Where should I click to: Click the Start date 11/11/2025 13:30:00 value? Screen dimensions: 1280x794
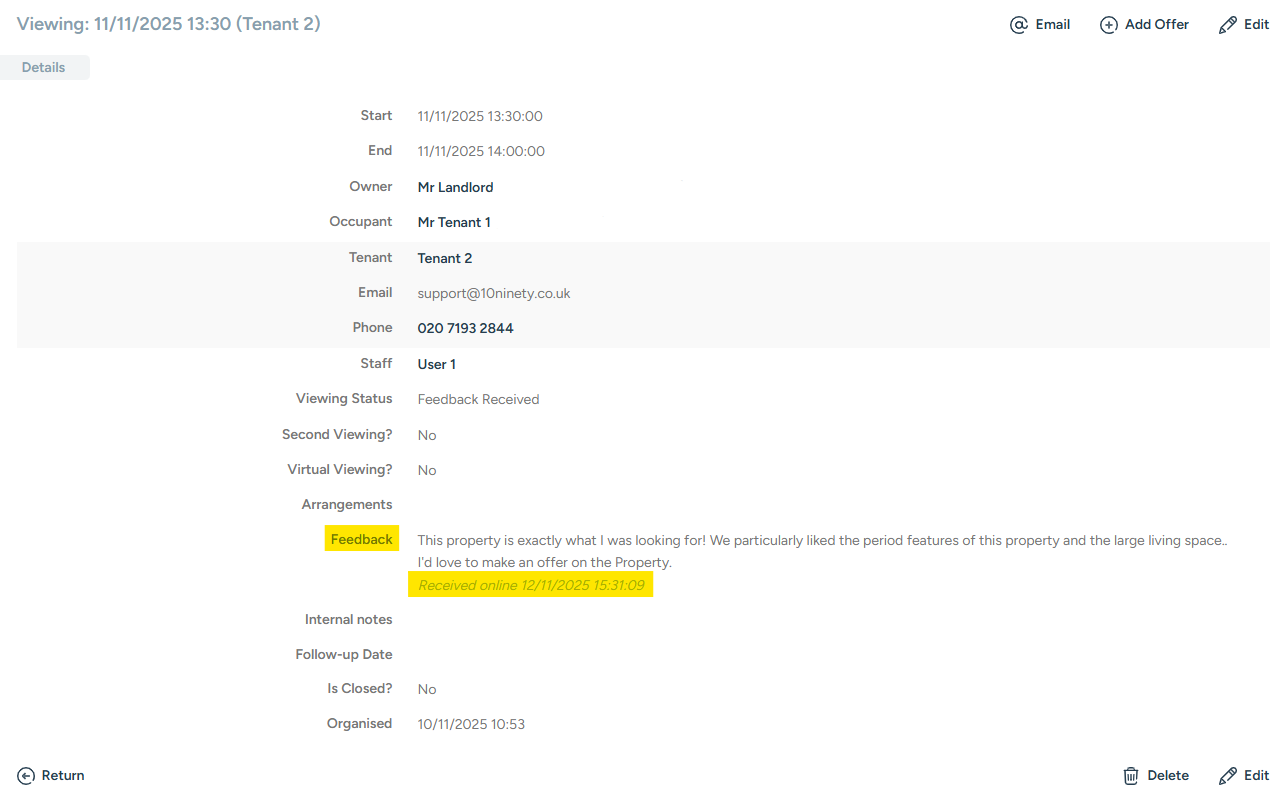click(480, 116)
